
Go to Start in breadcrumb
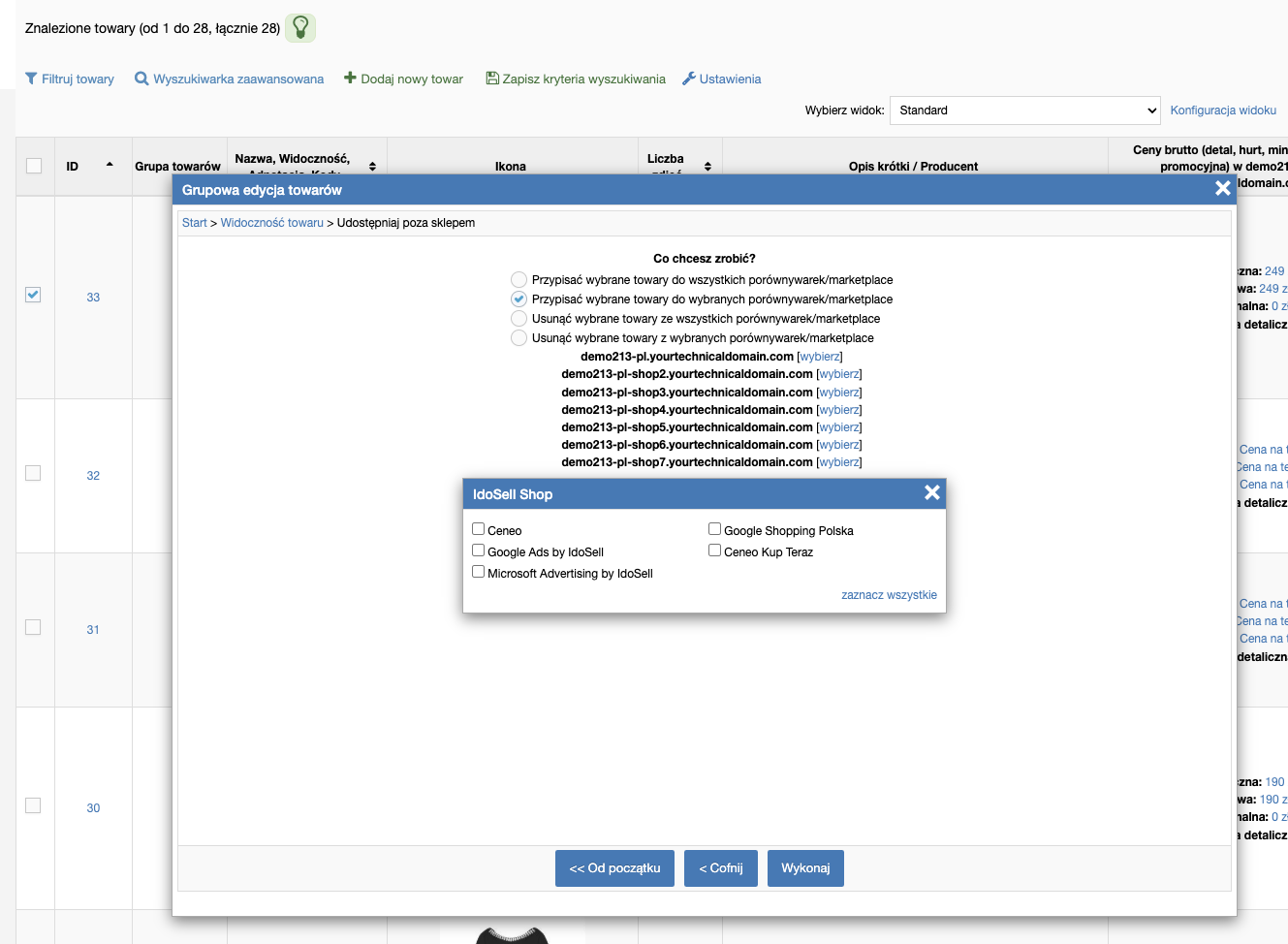point(195,223)
